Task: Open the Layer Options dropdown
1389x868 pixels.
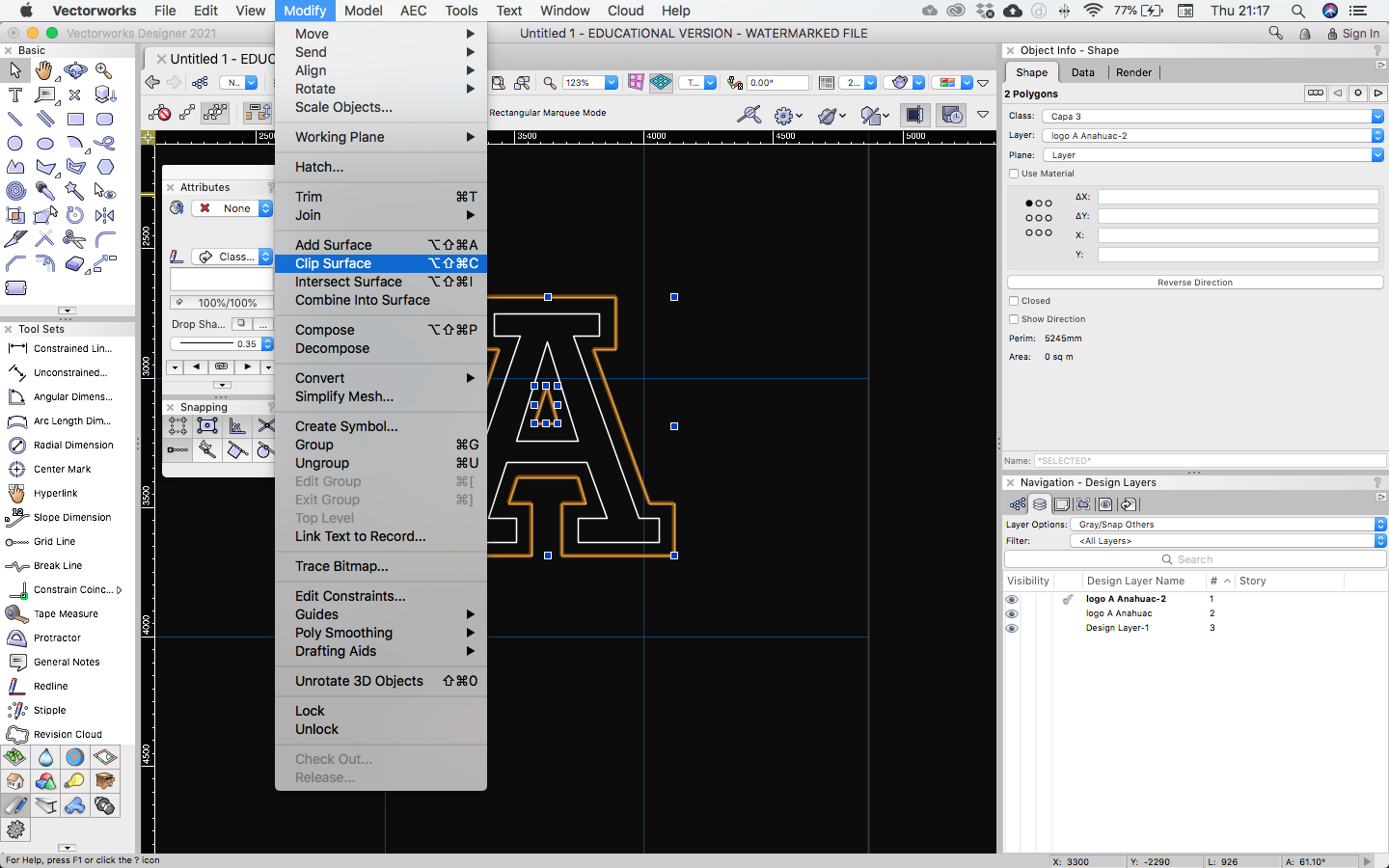Action: (1228, 525)
